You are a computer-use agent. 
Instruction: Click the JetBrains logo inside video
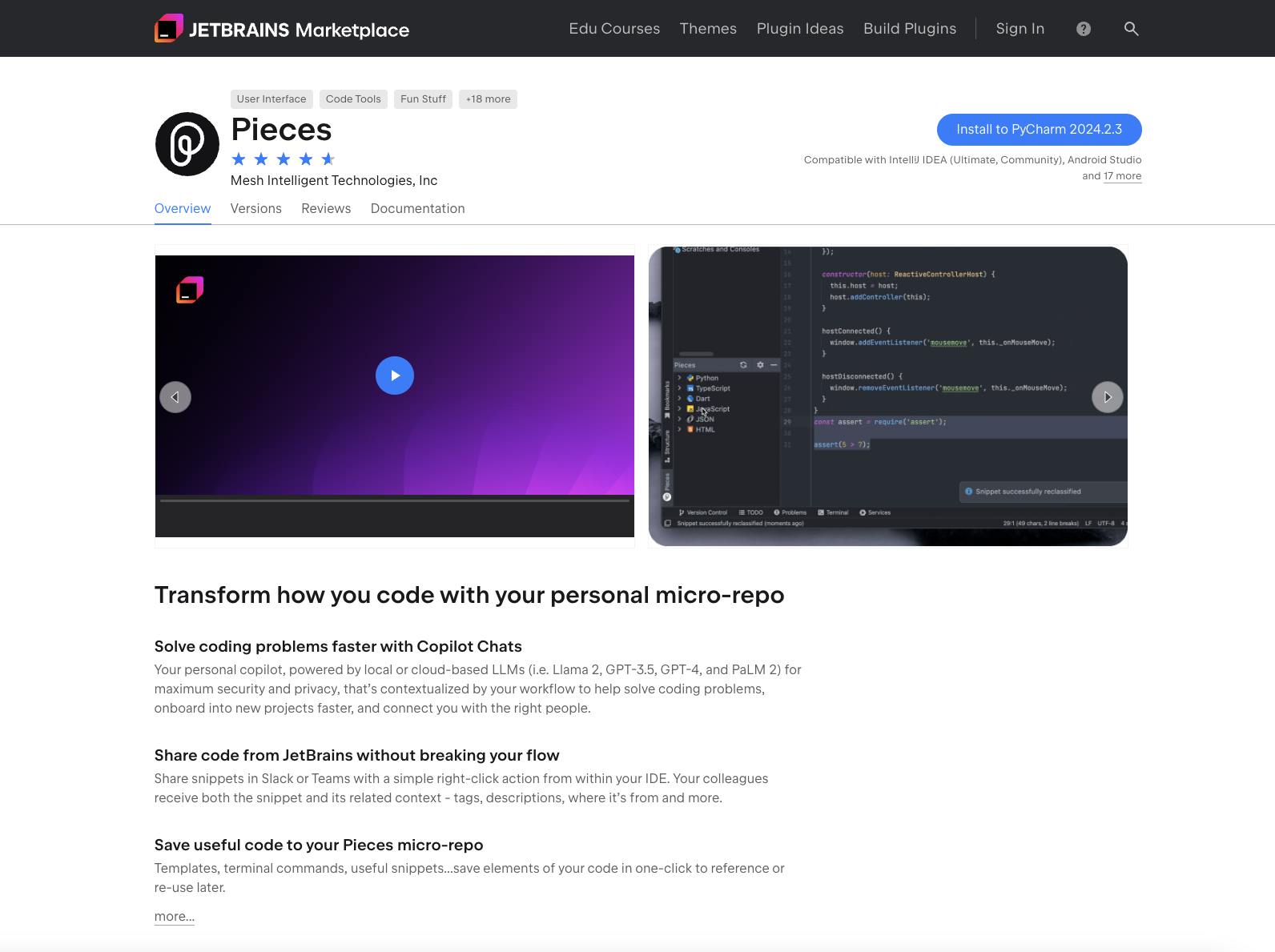[190, 290]
